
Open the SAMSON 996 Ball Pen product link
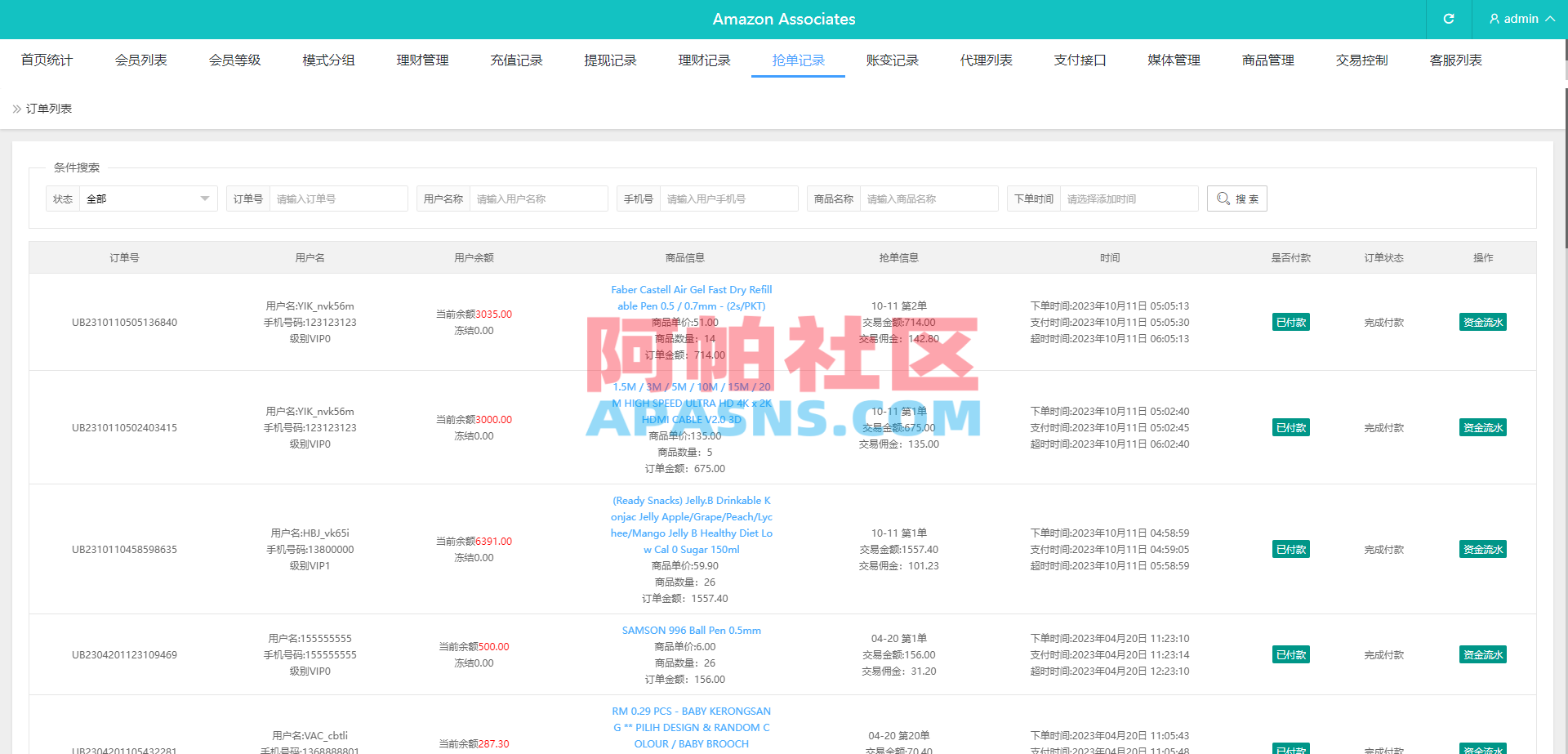(690, 630)
